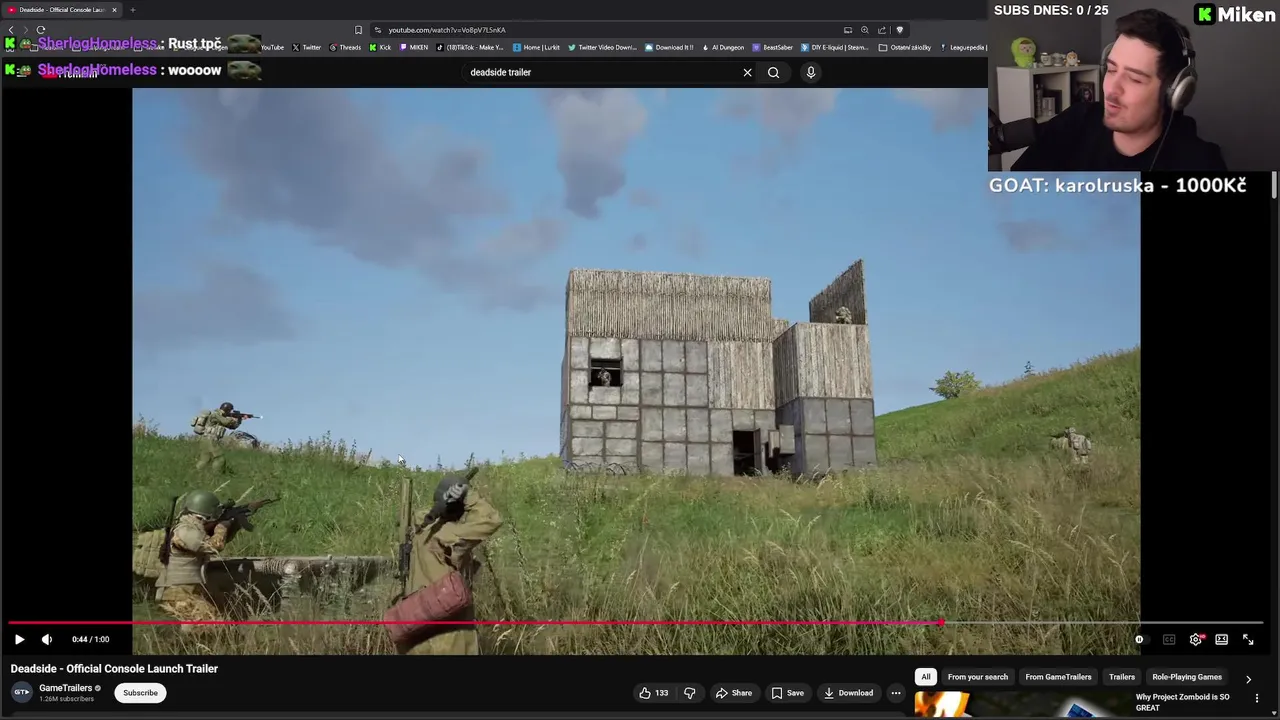Go back in browser history
This screenshot has width=1280, height=720.
(x=10, y=30)
